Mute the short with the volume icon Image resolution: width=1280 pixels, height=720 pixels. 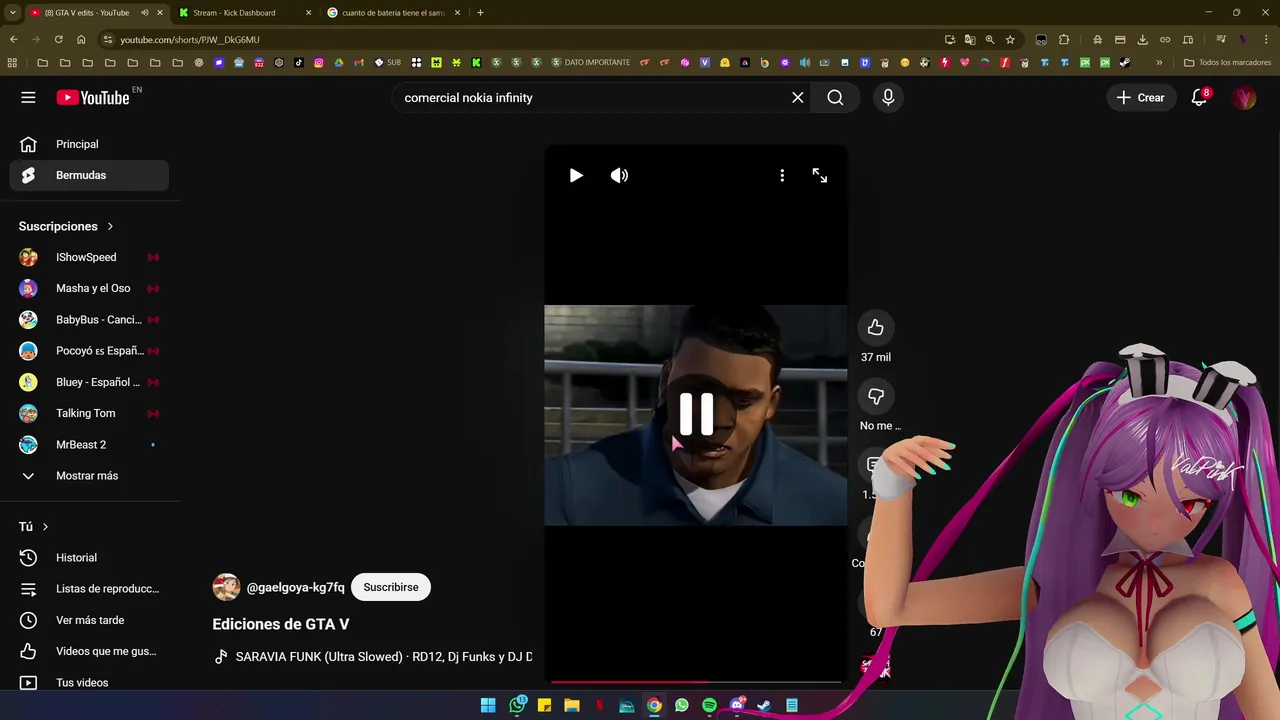point(619,175)
